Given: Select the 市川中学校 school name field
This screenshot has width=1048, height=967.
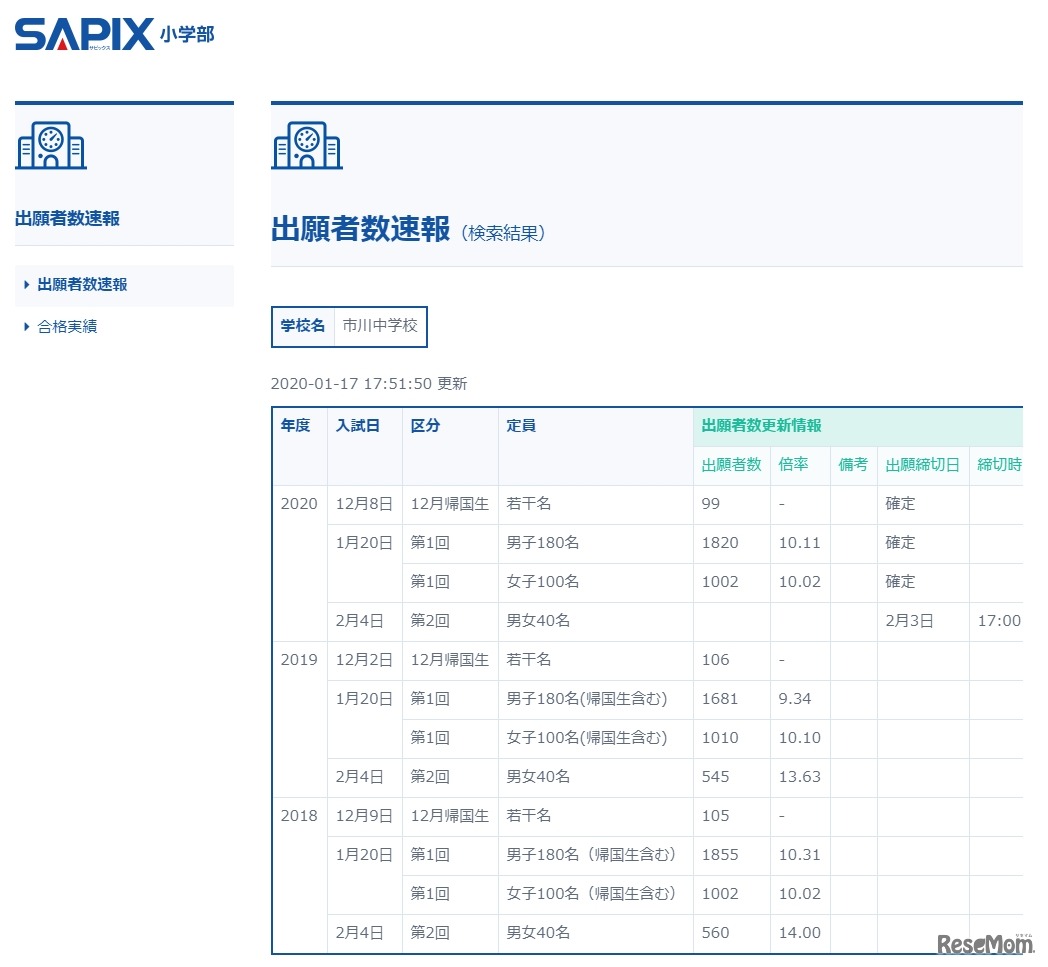Looking at the screenshot, I should coord(379,327).
